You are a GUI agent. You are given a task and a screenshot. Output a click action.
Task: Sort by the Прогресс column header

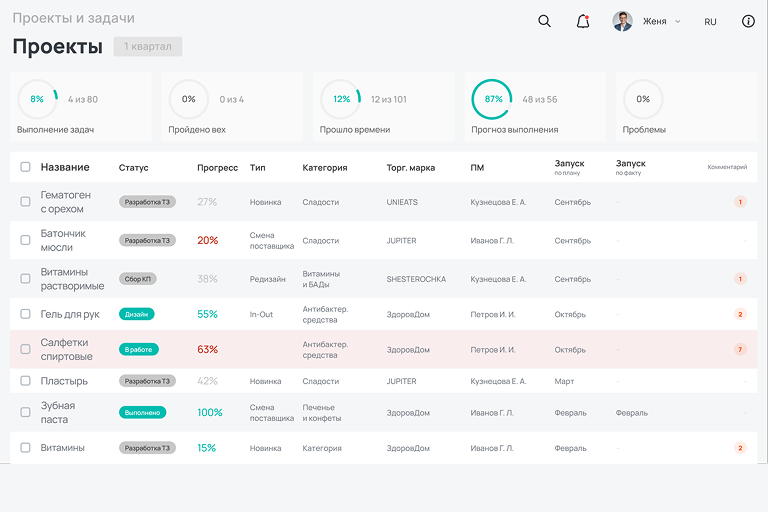(x=217, y=167)
